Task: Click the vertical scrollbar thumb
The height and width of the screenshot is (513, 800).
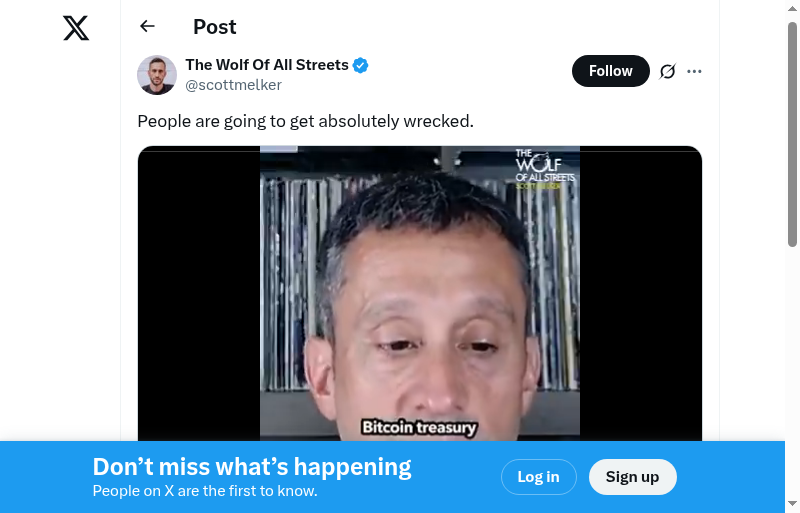Action: [792, 135]
